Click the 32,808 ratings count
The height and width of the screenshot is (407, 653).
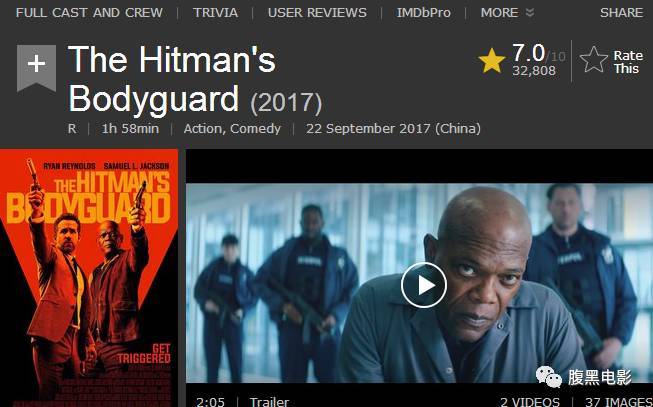[533, 70]
